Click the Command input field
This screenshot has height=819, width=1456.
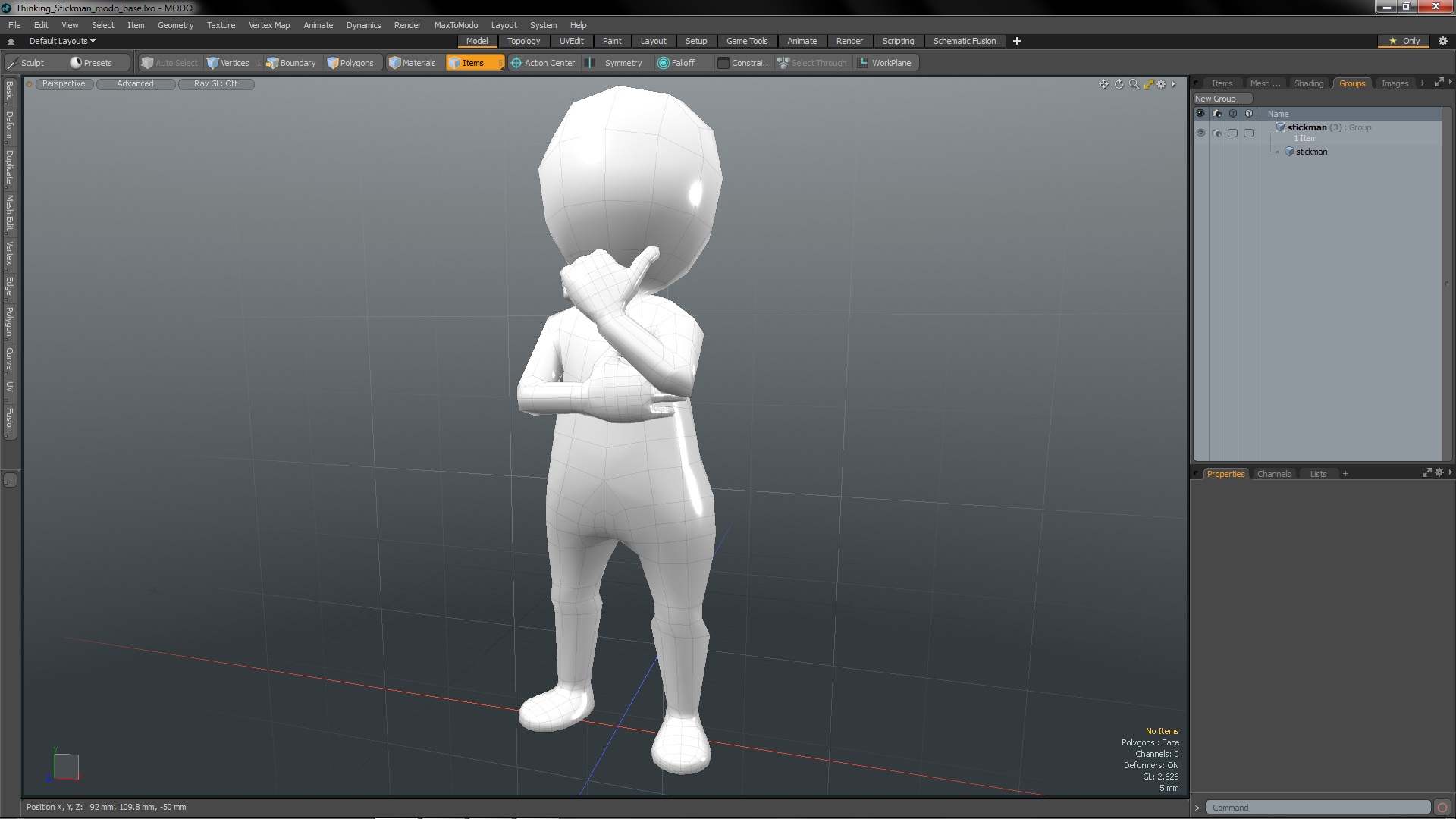pyautogui.click(x=1317, y=808)
